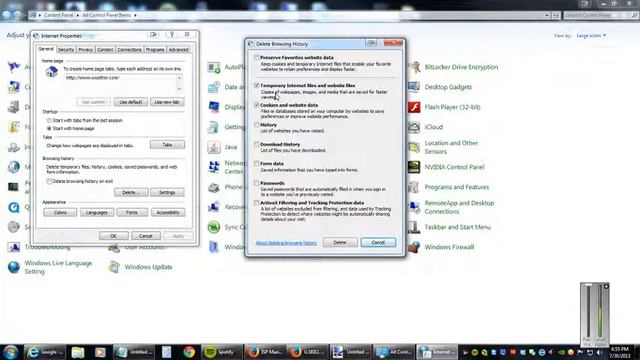Open Location and Other Sensors icon
Image resolution: width=640 pixels, height=360 pixels.
coord(414,147)
